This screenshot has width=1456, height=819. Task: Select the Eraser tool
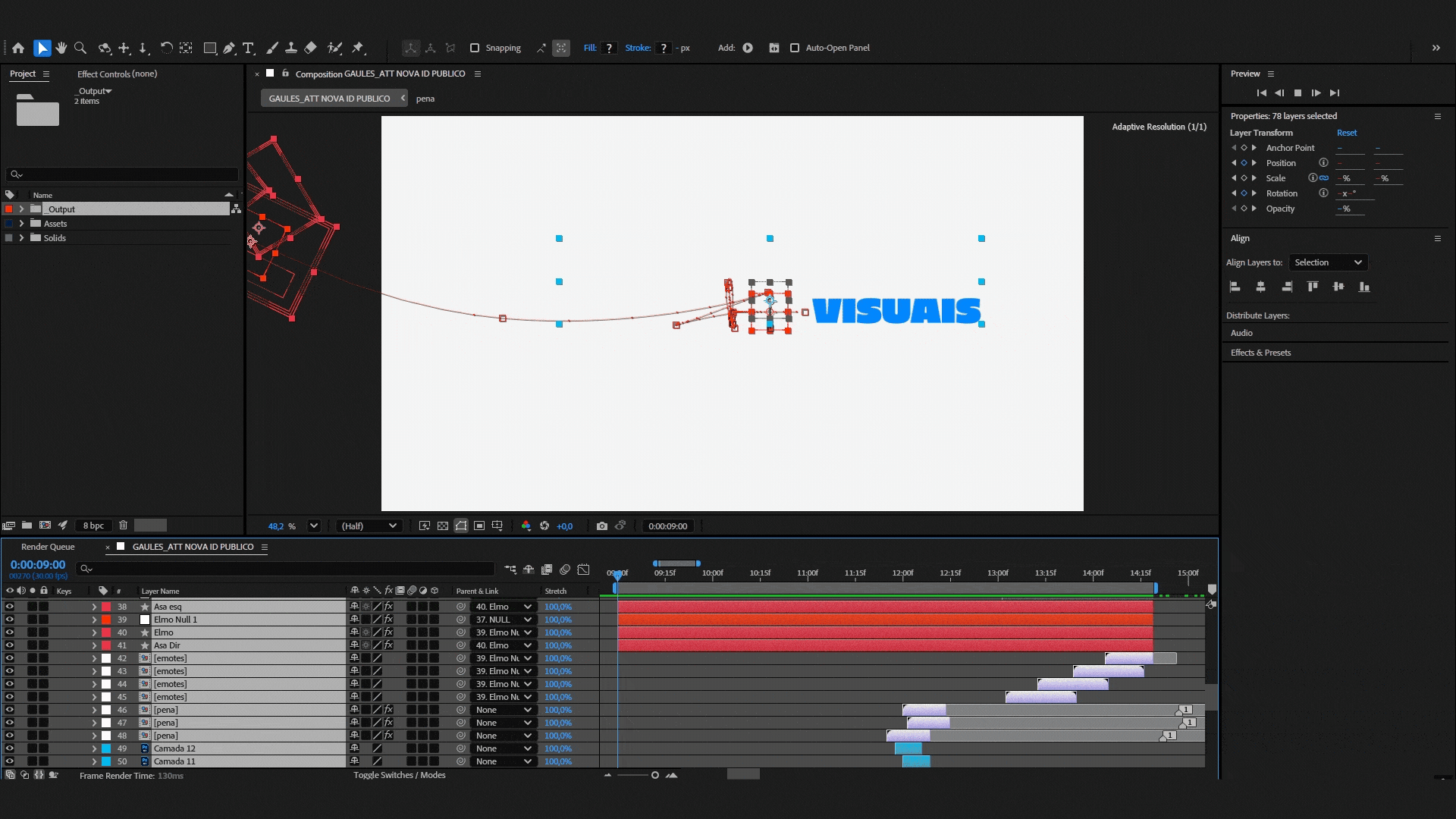(310, 48)
